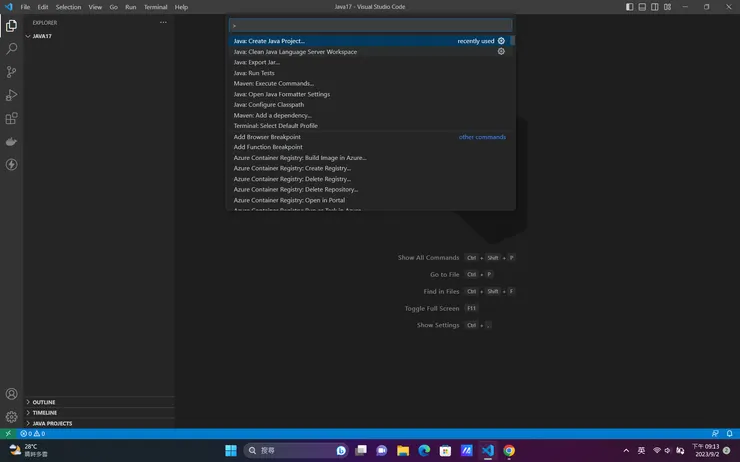Collapse the JAVA17 folder section

click(x=42, y=36)
